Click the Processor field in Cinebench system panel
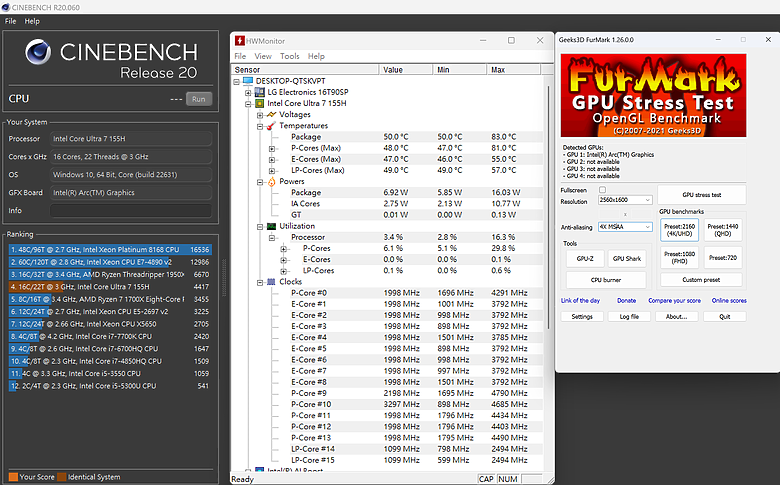This screenshot has width=780, height=485. (x=131, y=139)
